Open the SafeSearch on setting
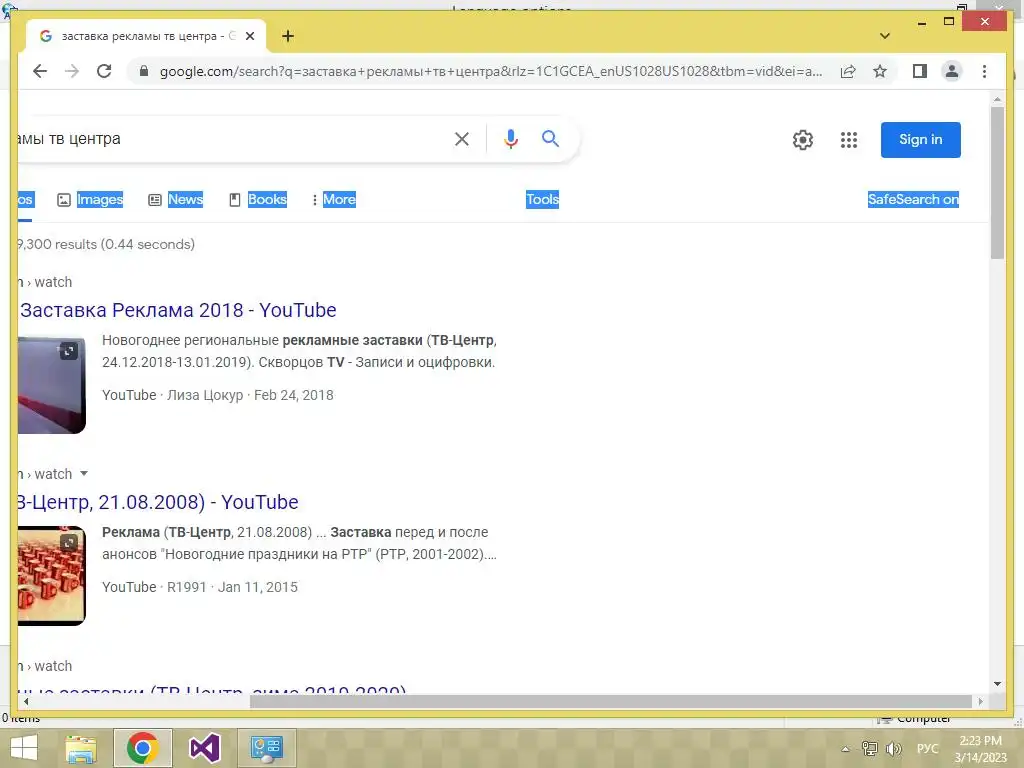 (913, 199)
